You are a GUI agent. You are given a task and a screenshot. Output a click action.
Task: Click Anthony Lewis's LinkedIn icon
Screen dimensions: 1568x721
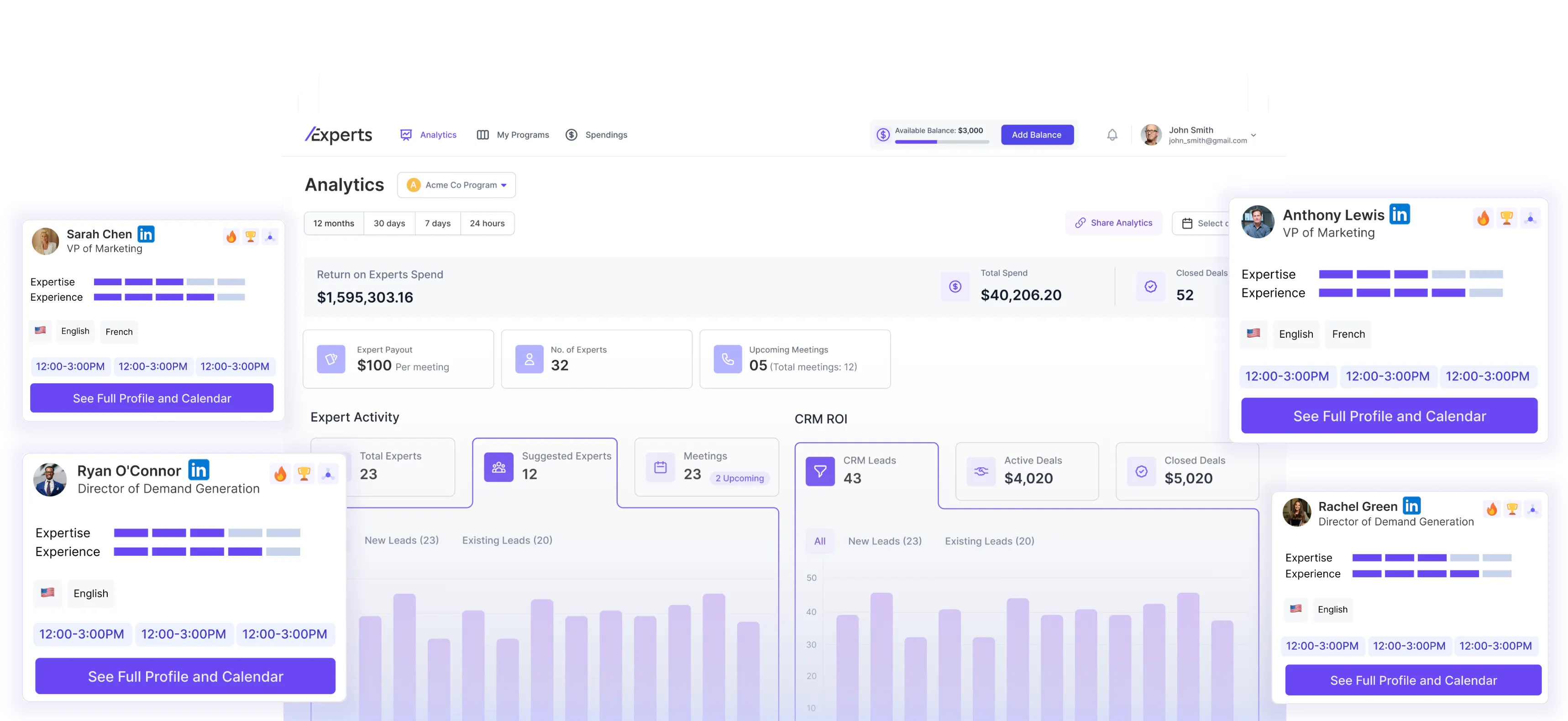pos(1400,214)
